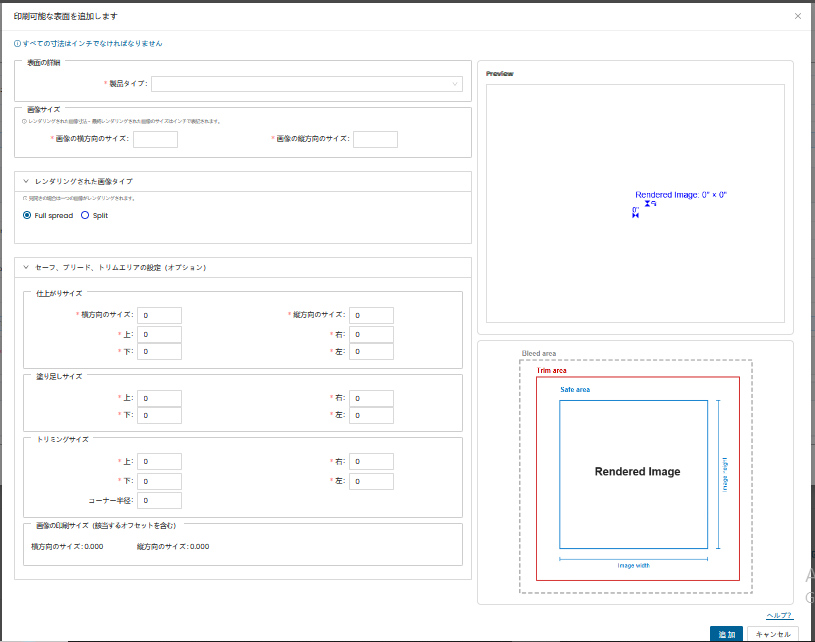Image resolution: width=815 pixels, height=642 pixels.
Task: Focus the 仕上がりサイズ 横方向のサイズ field
Action: [x=160, y=316]
